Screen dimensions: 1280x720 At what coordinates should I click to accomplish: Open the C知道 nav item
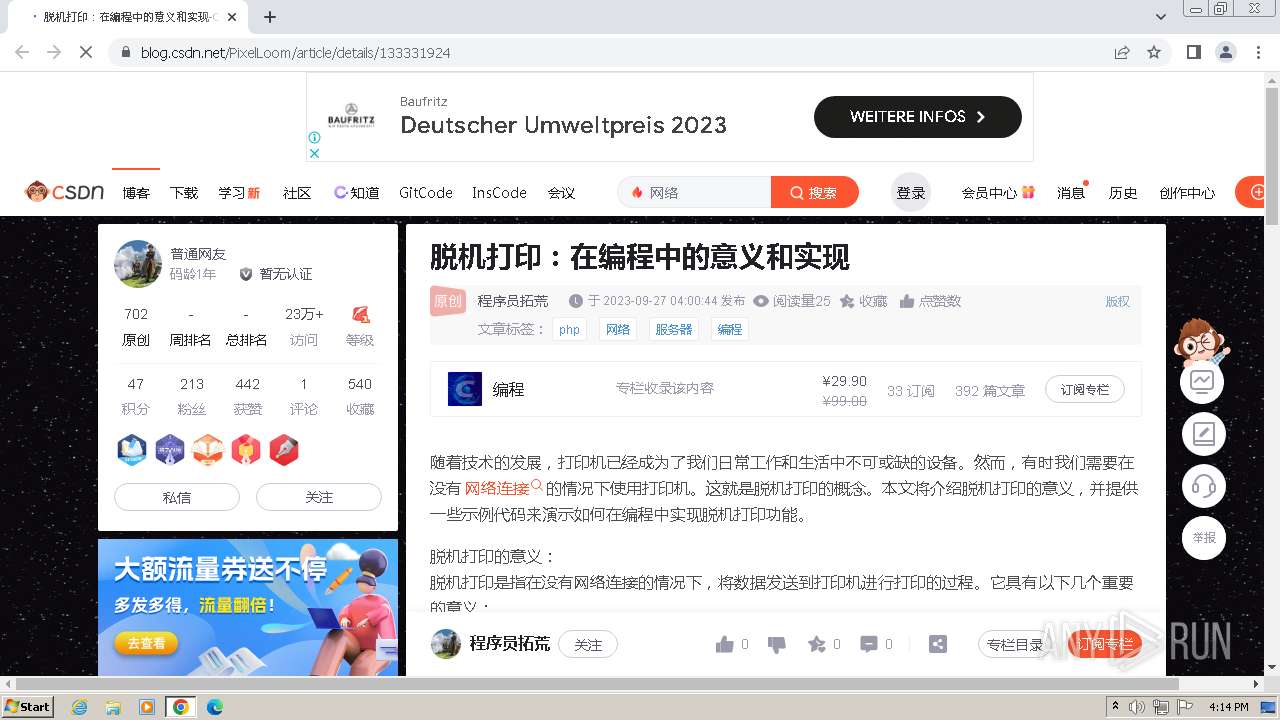(x=356, y=193)
